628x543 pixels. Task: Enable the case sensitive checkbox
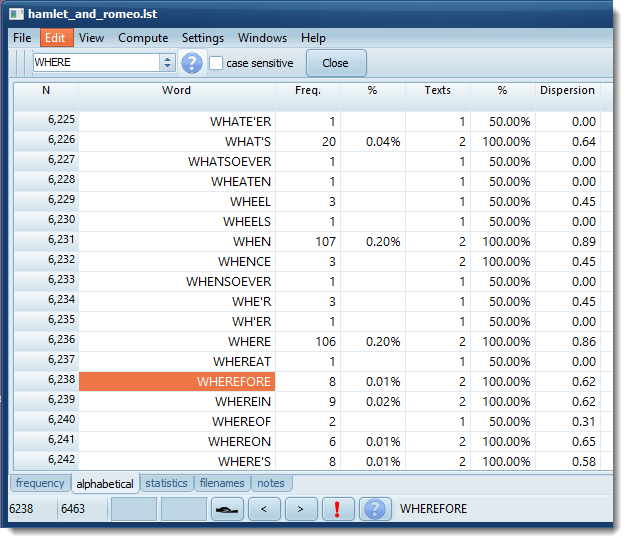tap(216, 63)
